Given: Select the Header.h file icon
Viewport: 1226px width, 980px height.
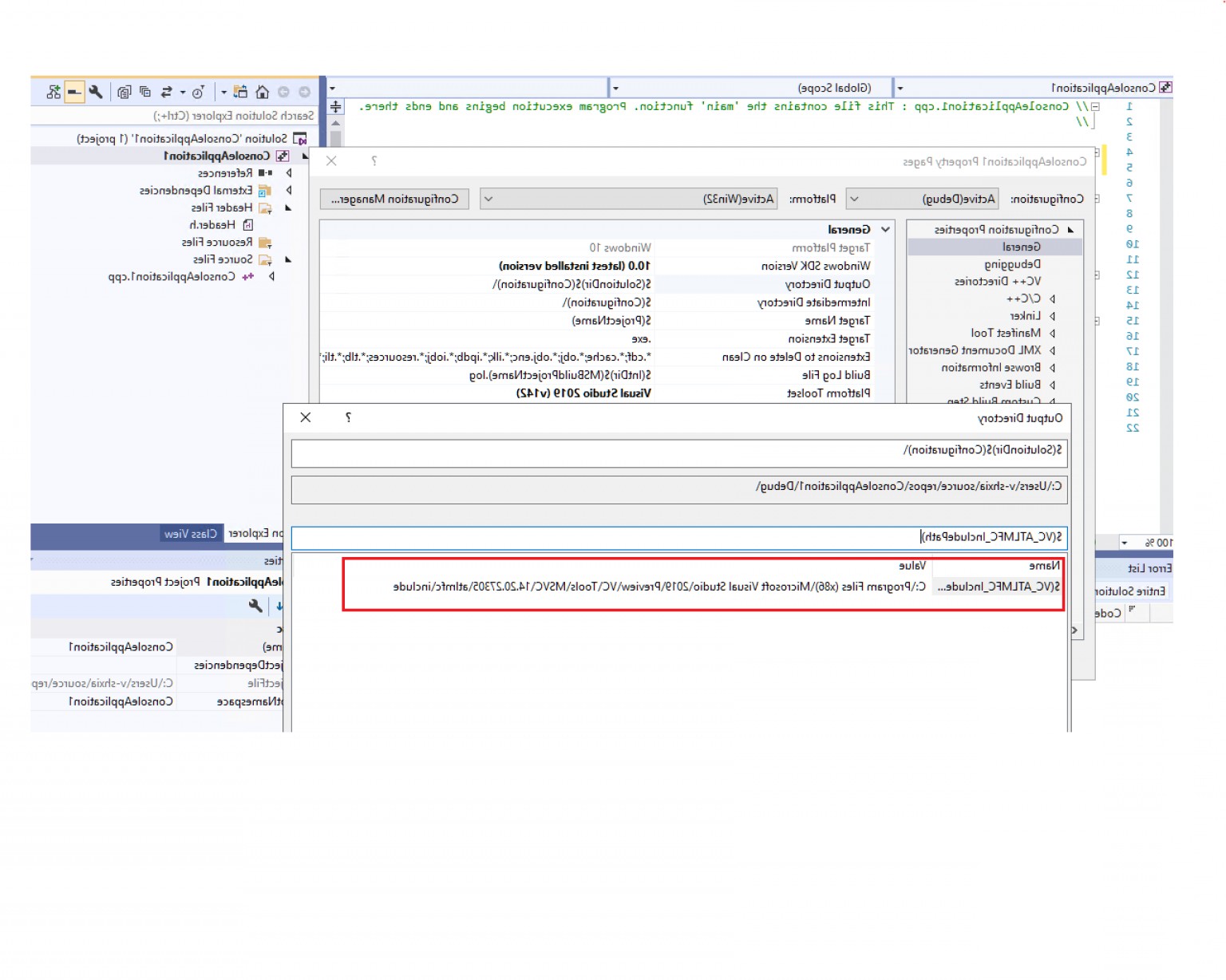Looking at the screenshot, I should pyautogui.click(x=247, y=225).
